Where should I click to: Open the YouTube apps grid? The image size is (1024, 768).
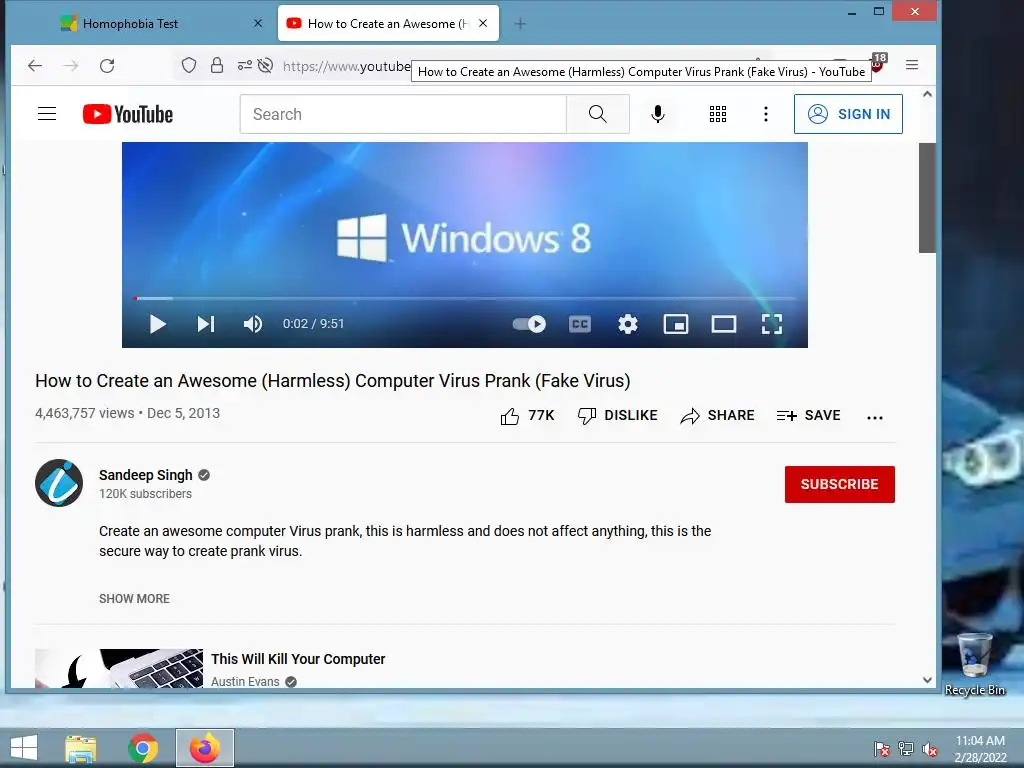(x=718, y=114)
